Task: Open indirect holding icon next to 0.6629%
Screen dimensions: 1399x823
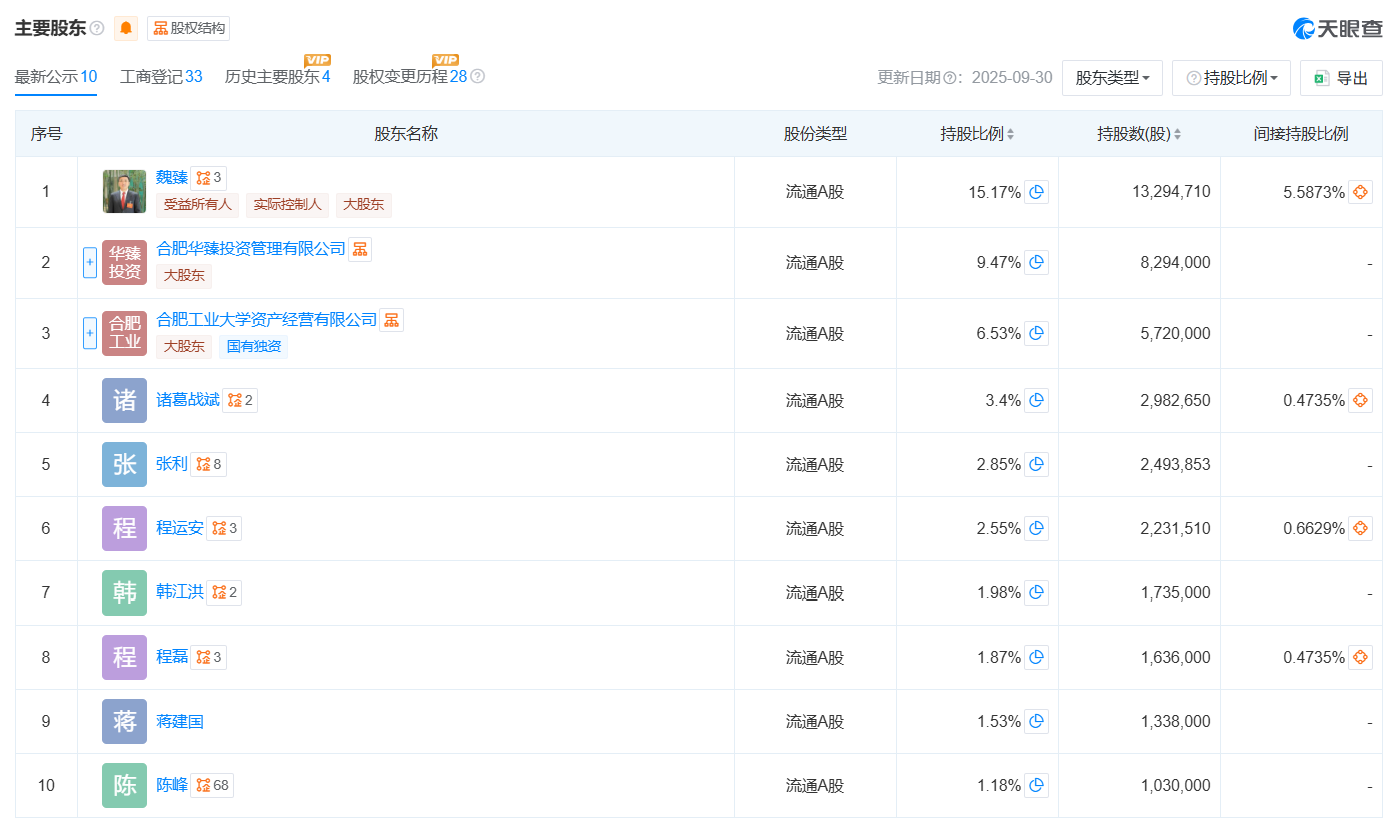Action: [x=1360, y=528]
